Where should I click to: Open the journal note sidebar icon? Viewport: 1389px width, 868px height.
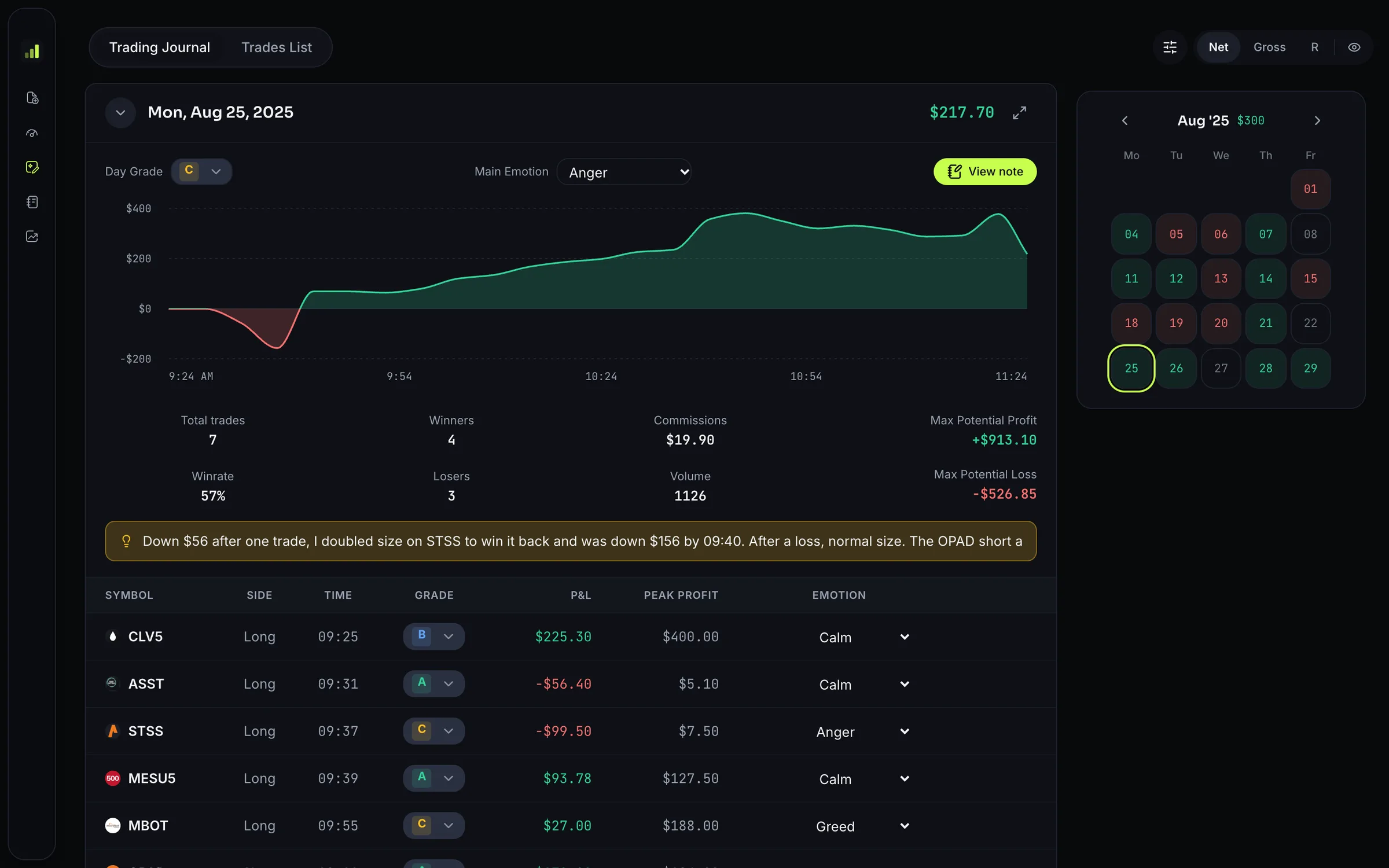[32, 167]
